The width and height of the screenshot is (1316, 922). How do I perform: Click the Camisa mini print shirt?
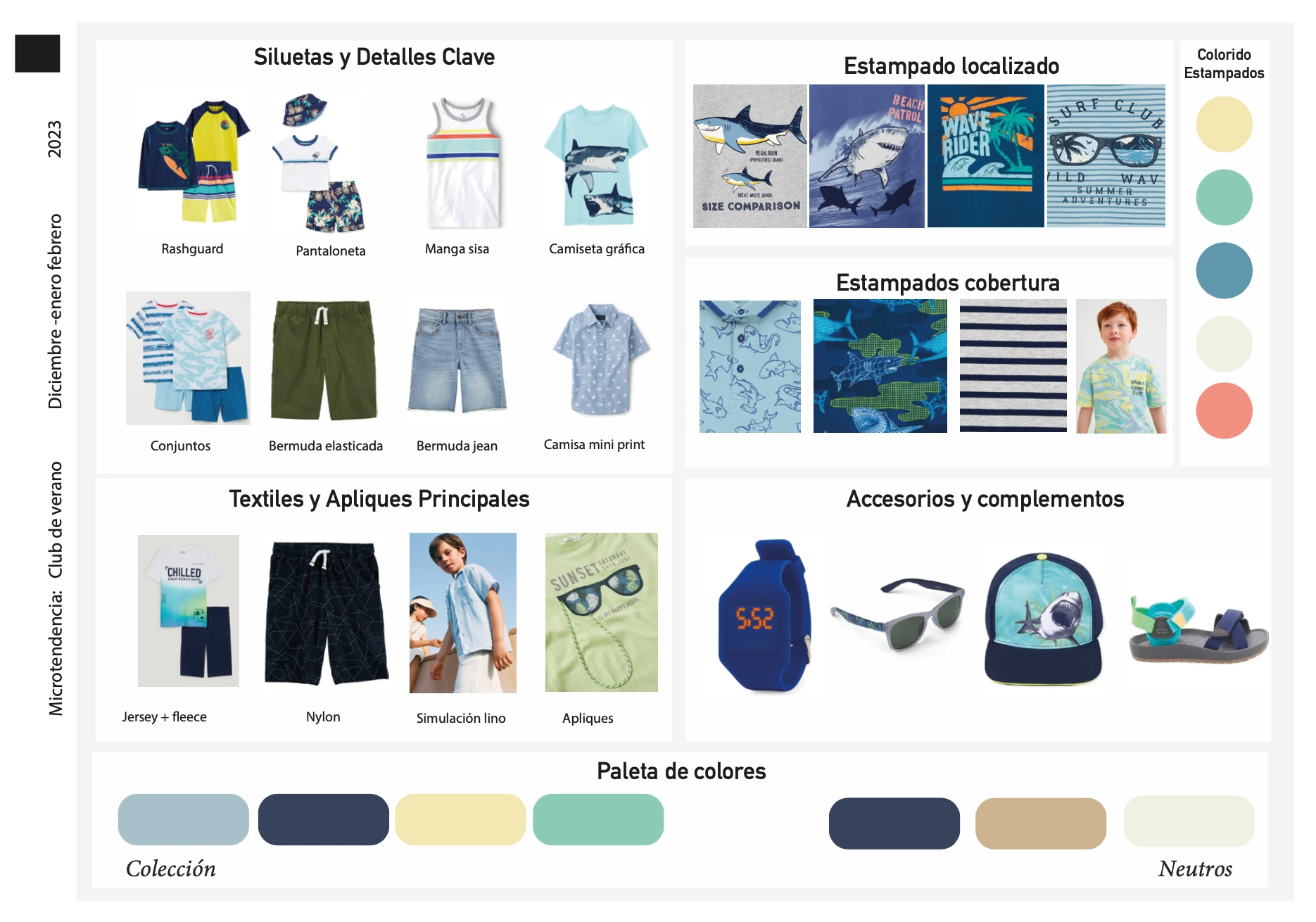pyautogui.click(x=601, y=359)
